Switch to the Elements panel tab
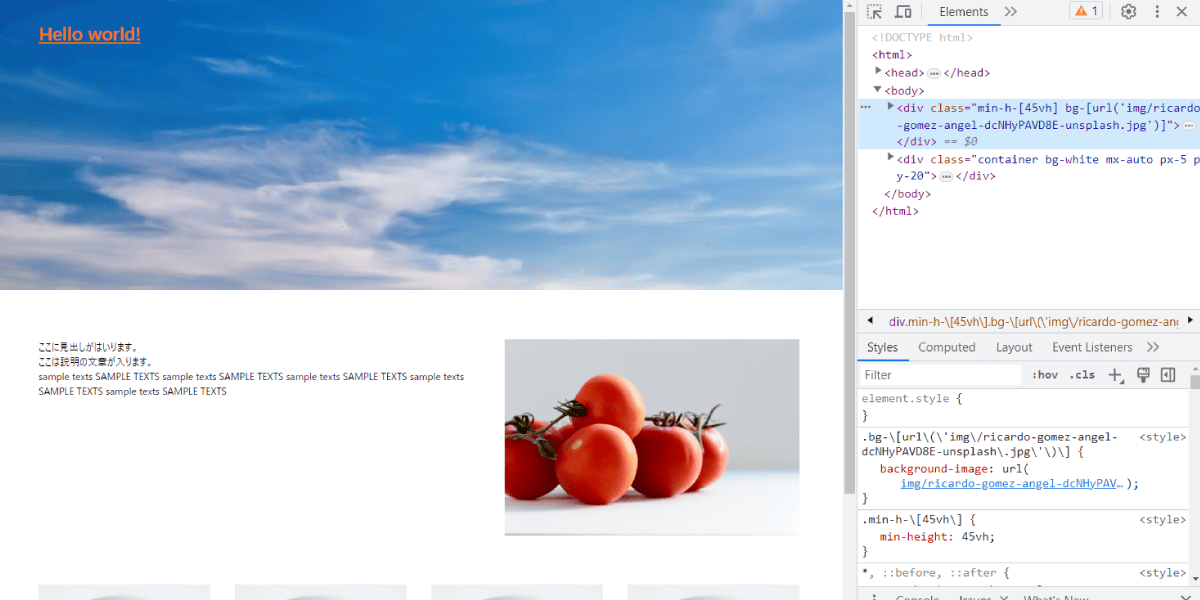 tap(964, 12)
